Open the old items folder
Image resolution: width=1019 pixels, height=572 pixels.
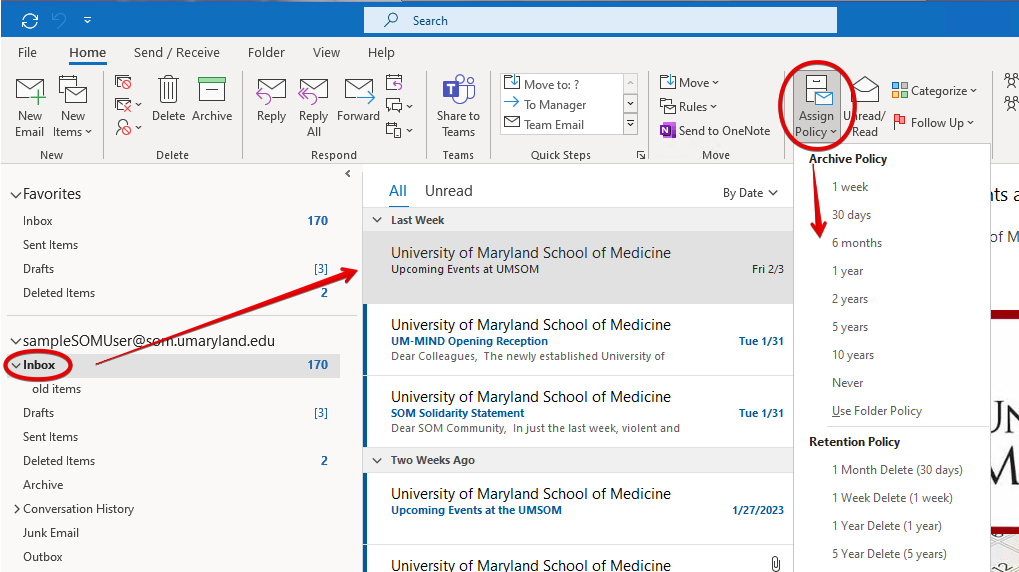click(56, 389)
